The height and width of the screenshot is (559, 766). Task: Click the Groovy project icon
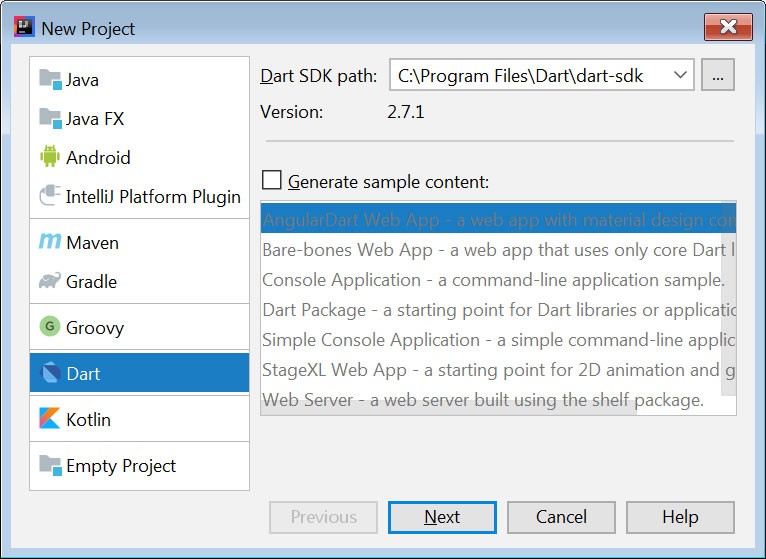50,328
